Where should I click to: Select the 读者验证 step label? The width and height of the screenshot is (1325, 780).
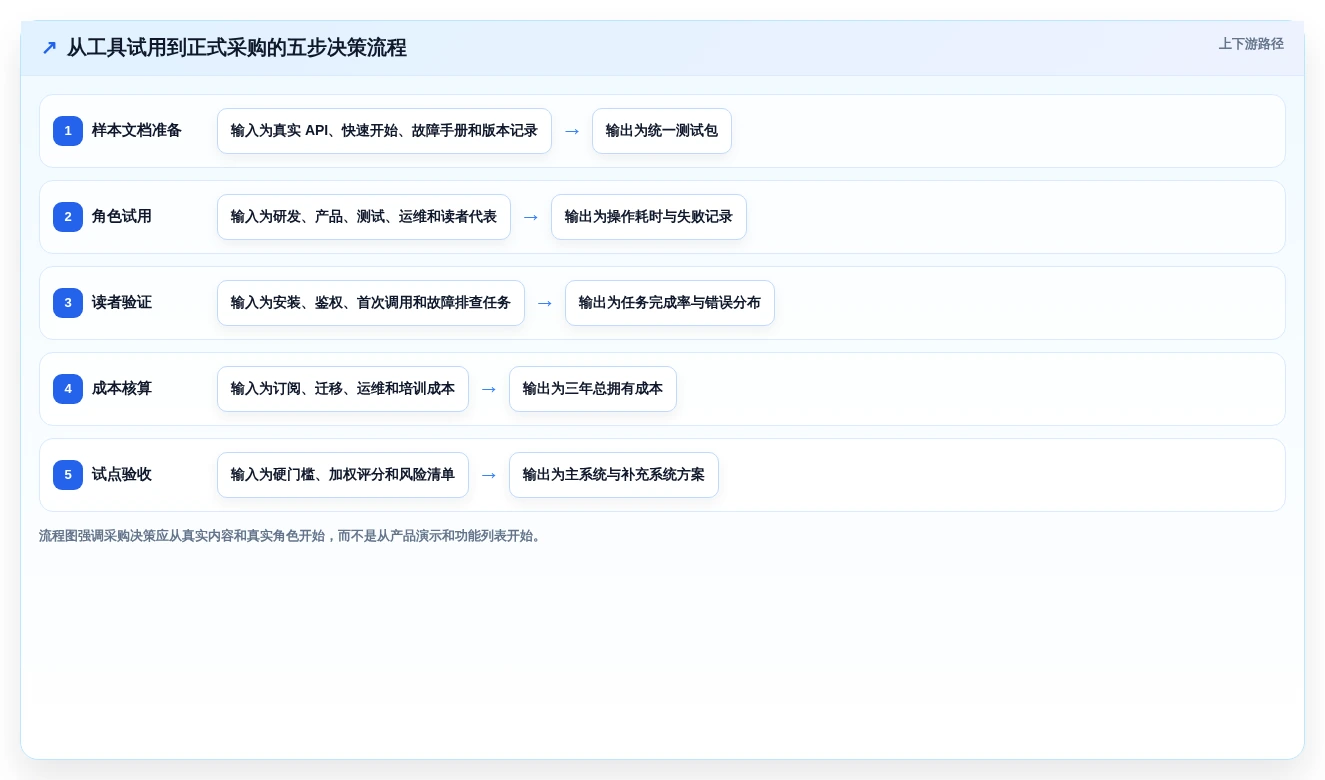tap(122, 303)
